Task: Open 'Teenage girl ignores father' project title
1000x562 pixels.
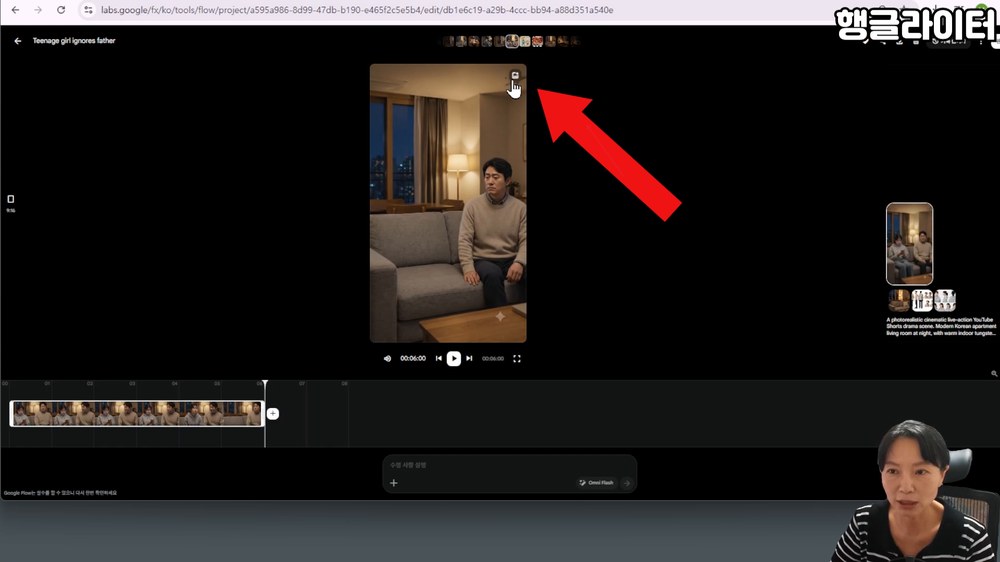Action: pos(74,41)
